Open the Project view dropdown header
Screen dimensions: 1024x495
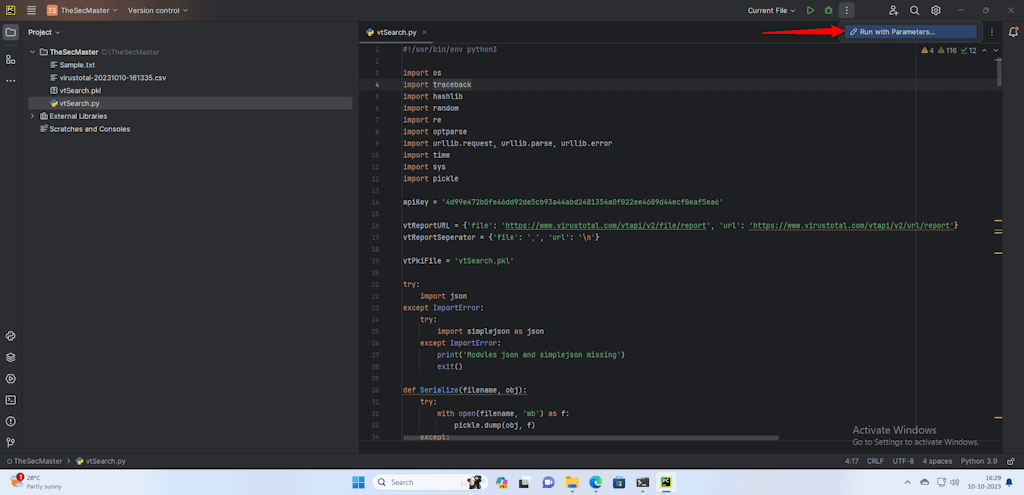[x=44, y=32]
